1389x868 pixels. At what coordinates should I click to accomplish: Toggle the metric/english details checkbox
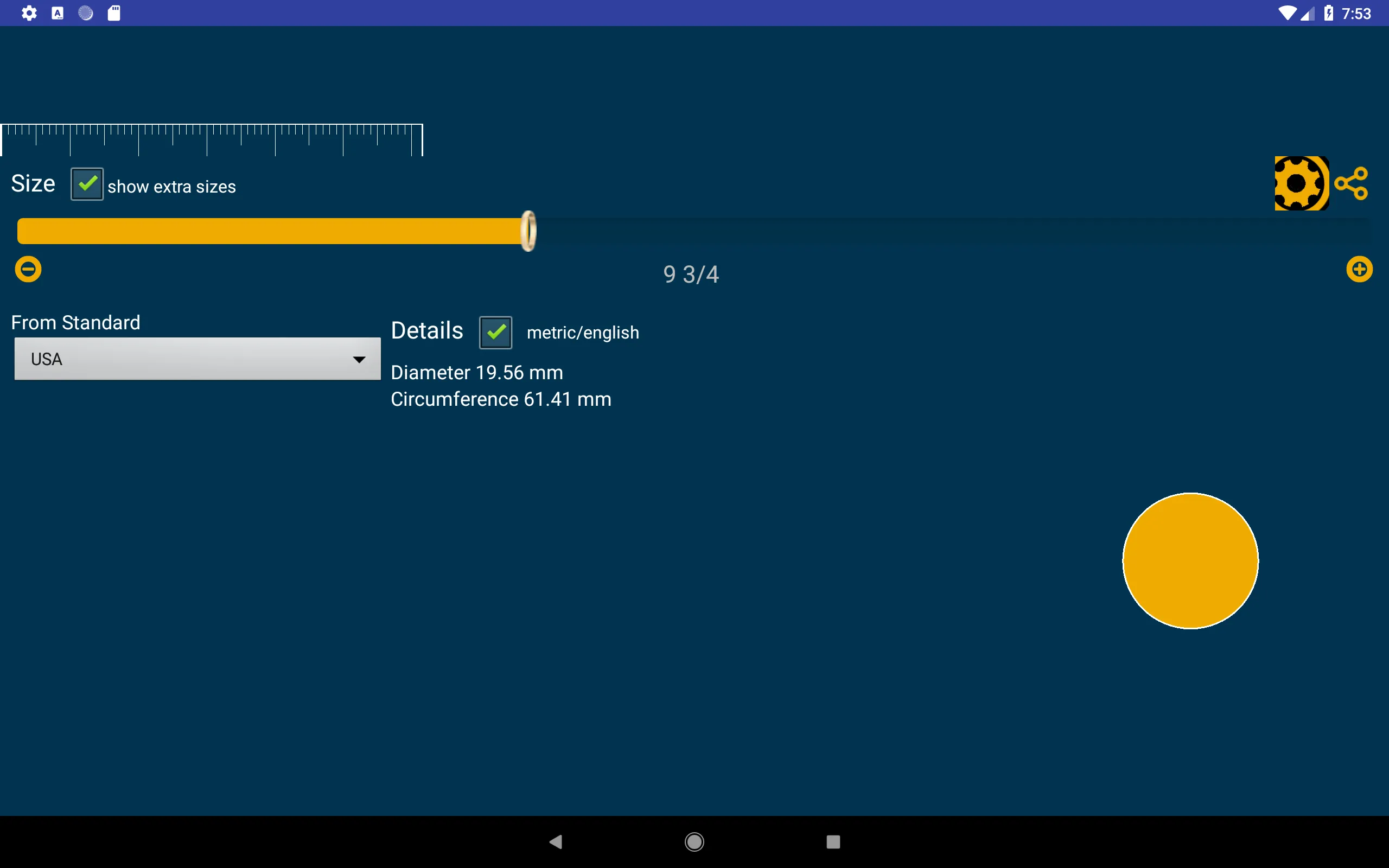tap(496, 332)
